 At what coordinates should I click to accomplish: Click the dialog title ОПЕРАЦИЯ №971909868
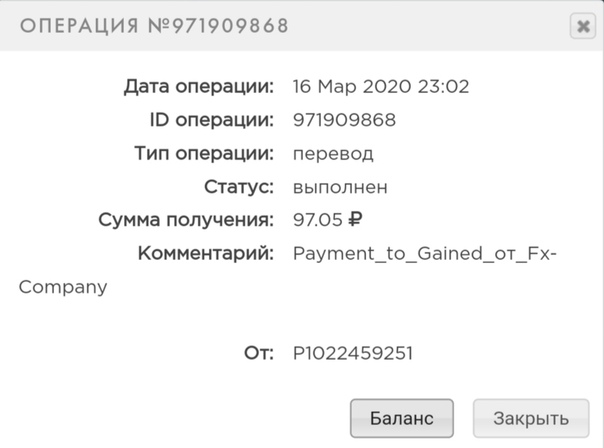154,26
